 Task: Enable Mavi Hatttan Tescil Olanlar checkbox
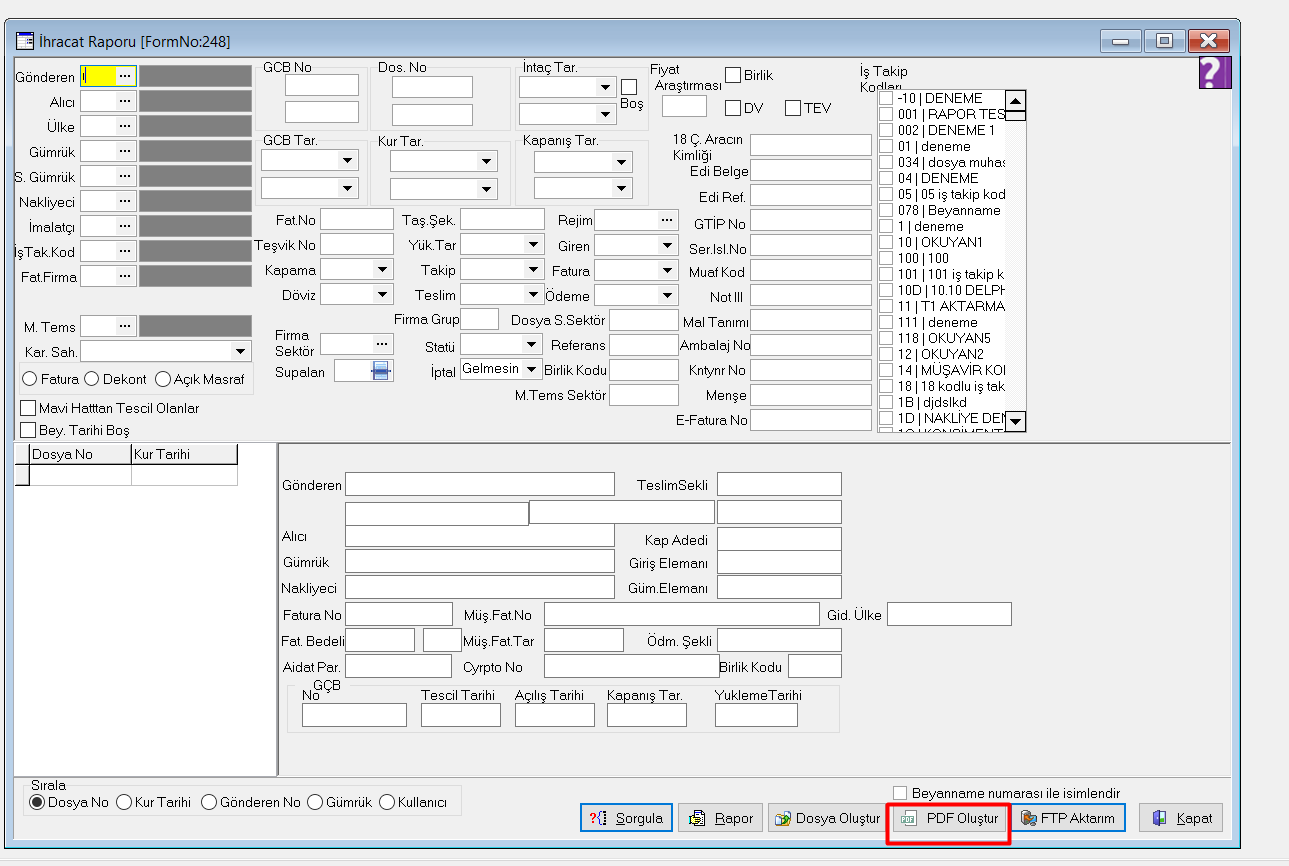pyautogui.click(x=28, y=408)
